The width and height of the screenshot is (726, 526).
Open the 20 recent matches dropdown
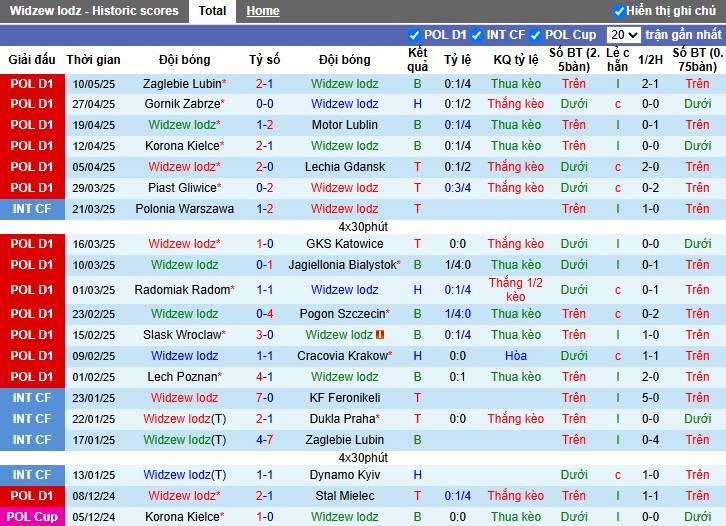point(623,35)
